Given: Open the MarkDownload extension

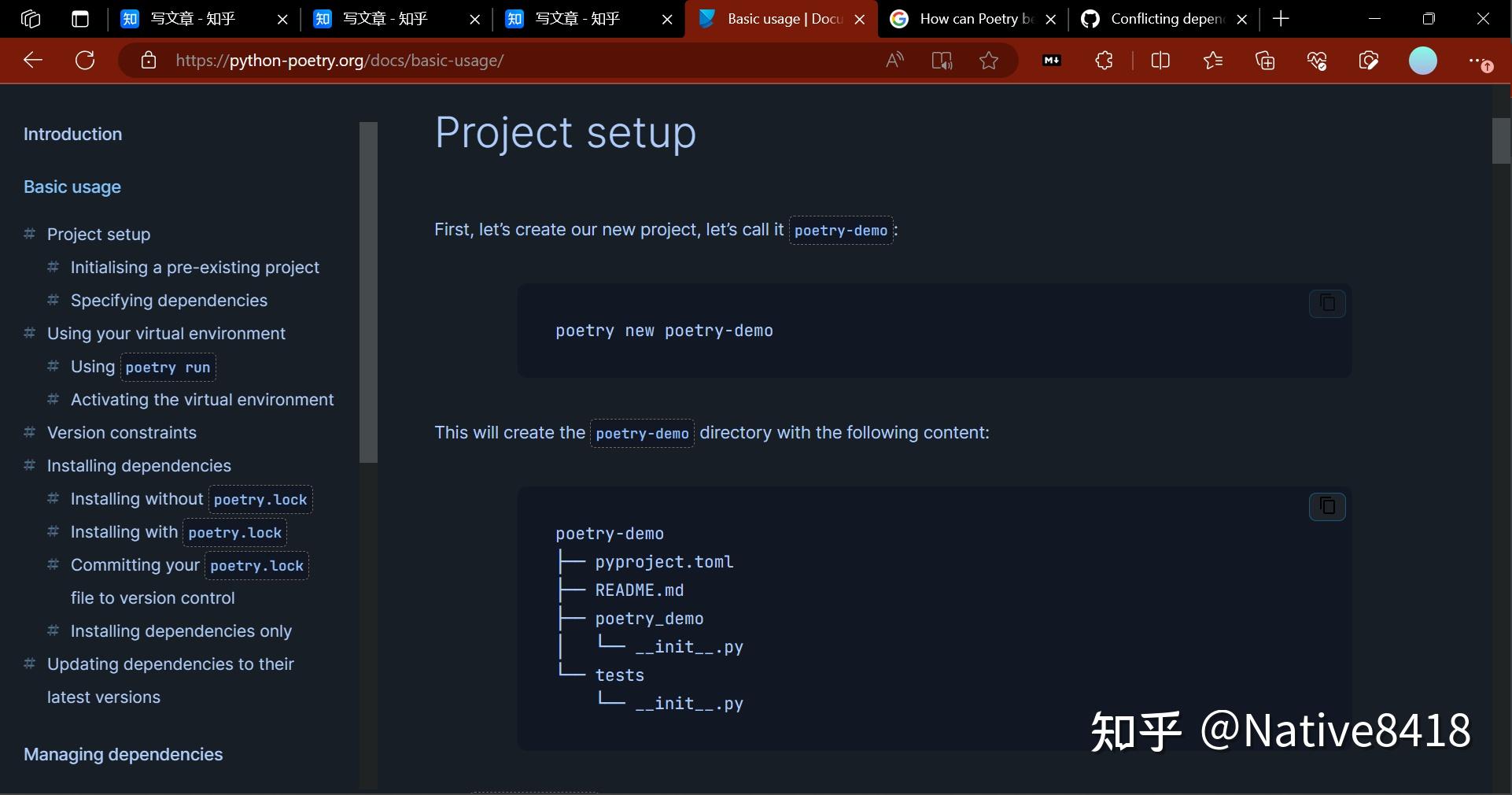Looking at the screenshot, I should coord(1051,61).
